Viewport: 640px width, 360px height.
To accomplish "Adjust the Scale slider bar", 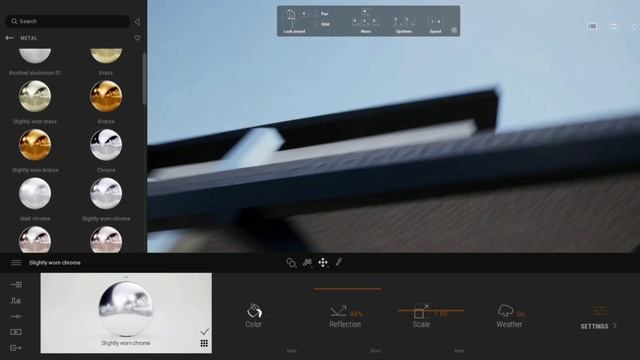I will [x=431, y=310].
